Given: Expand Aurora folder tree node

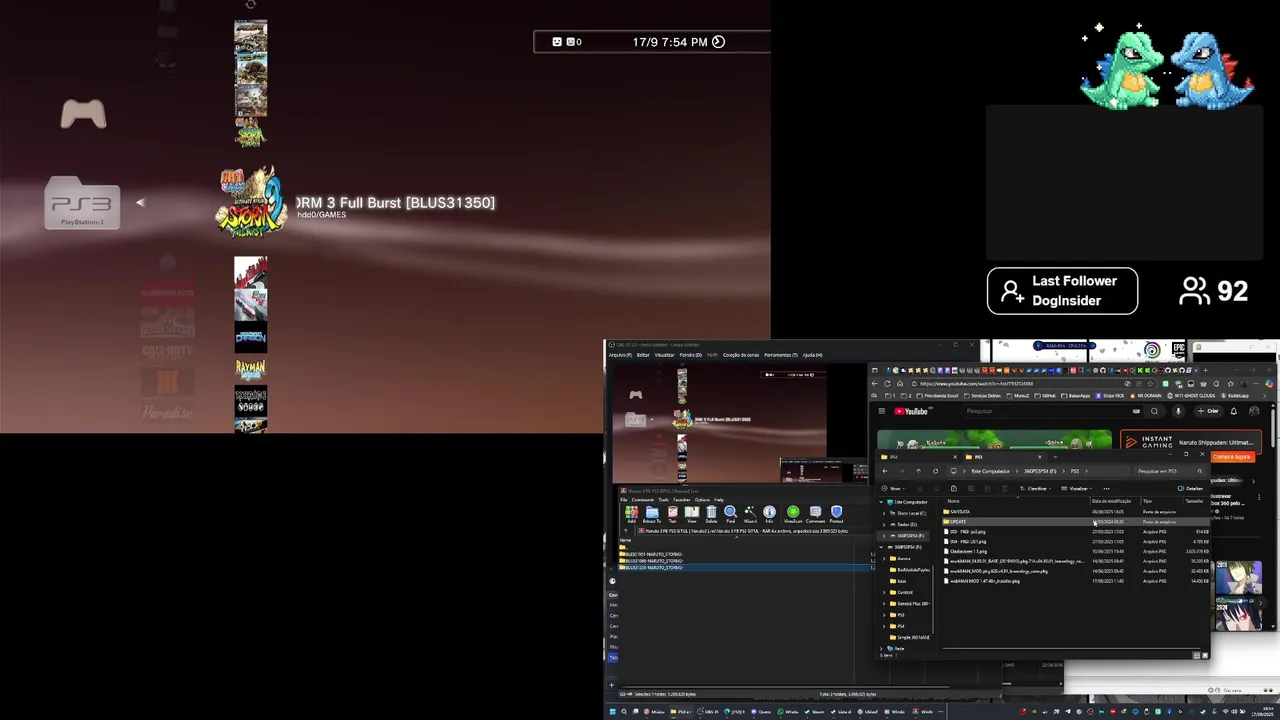Looking at the screenshot, I should pos(884,558).
